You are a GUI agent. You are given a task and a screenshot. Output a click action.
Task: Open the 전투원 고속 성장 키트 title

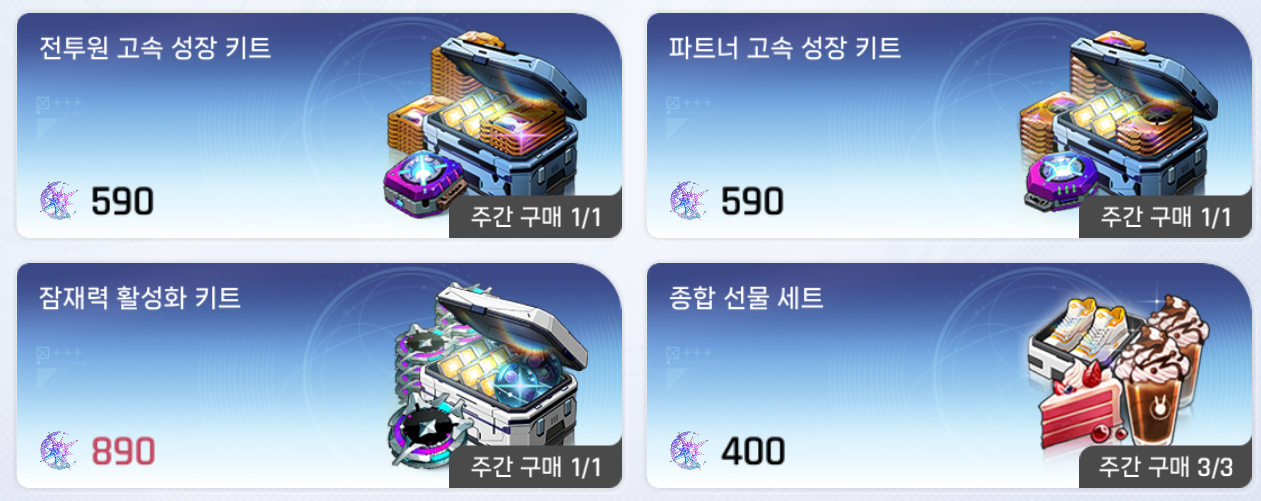pyautogui.click(x=155, y=48)
